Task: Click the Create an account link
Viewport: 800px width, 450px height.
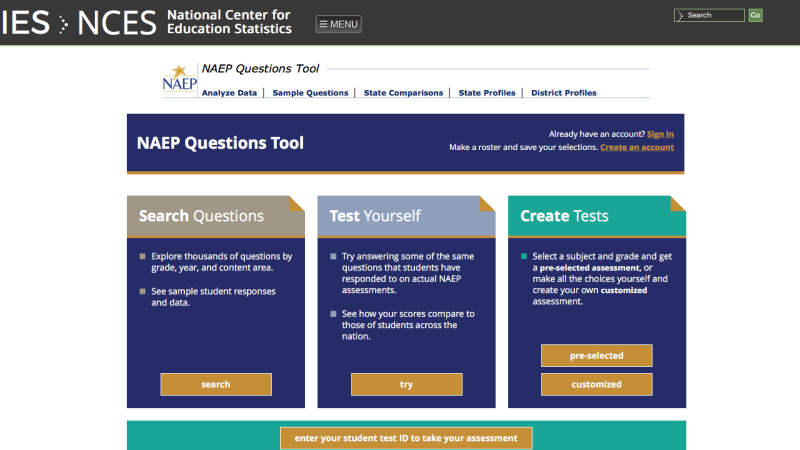Action: [x=637, y=147]
